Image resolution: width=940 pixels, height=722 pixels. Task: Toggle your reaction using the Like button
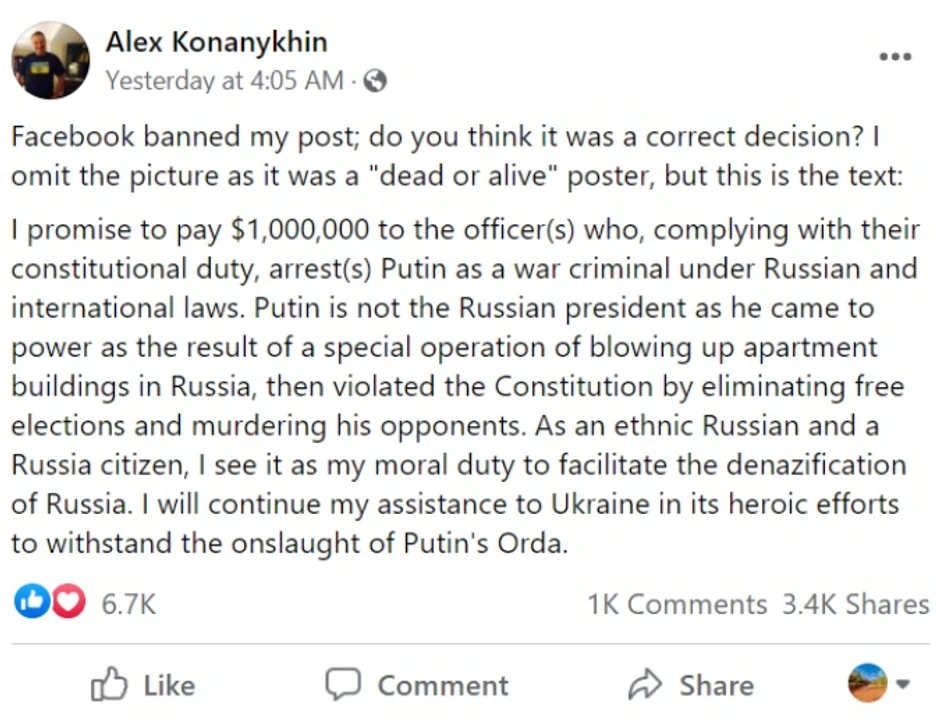click(142, 684)
